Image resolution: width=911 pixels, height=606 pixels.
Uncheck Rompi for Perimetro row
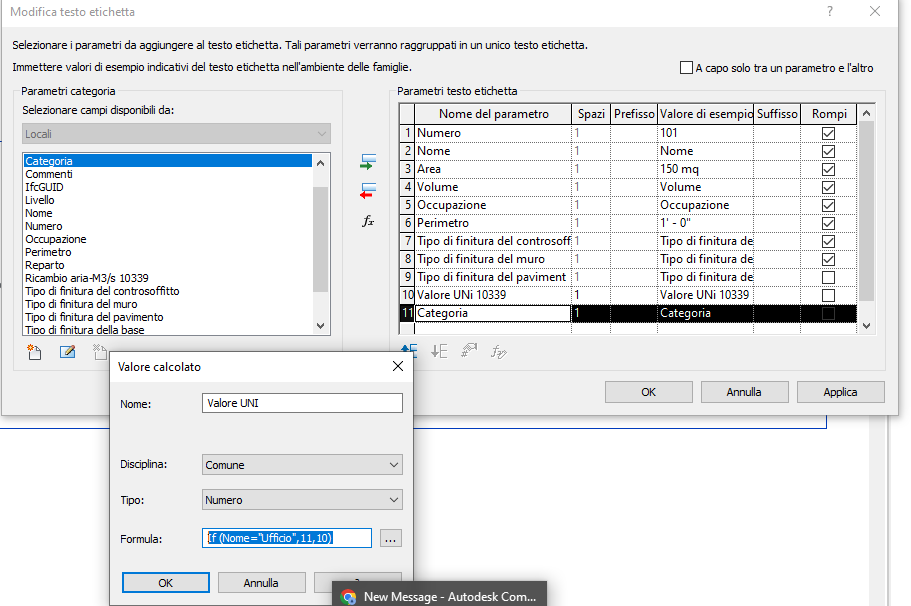pyautogui.click(x=828, y=223)
